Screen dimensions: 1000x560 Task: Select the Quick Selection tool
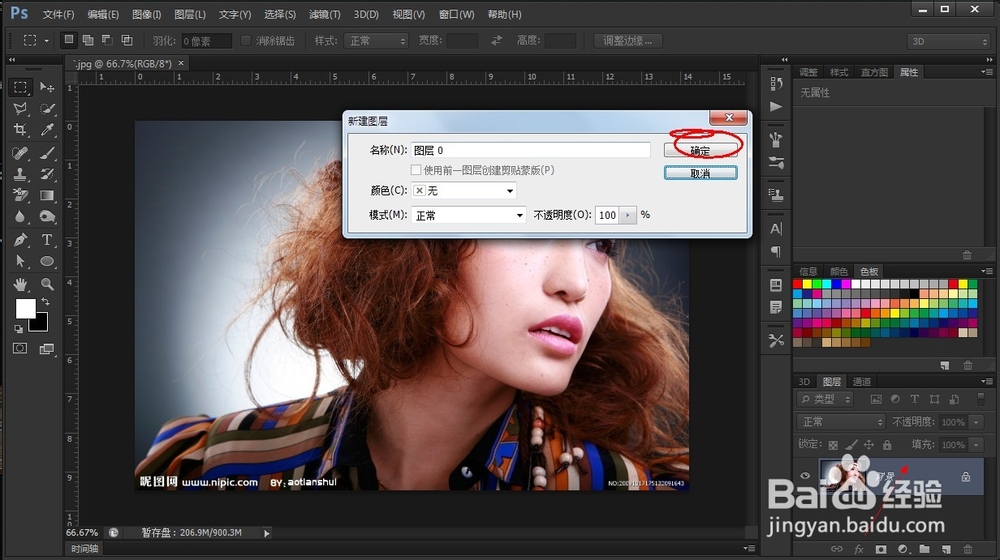click(47, 108)
